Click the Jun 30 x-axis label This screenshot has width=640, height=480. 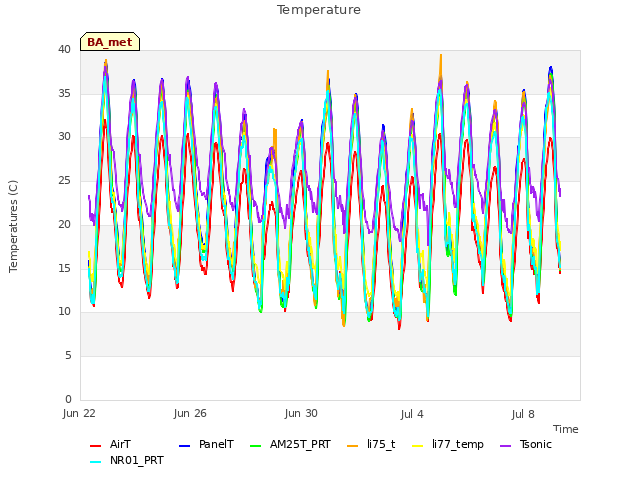pos(301,413)
